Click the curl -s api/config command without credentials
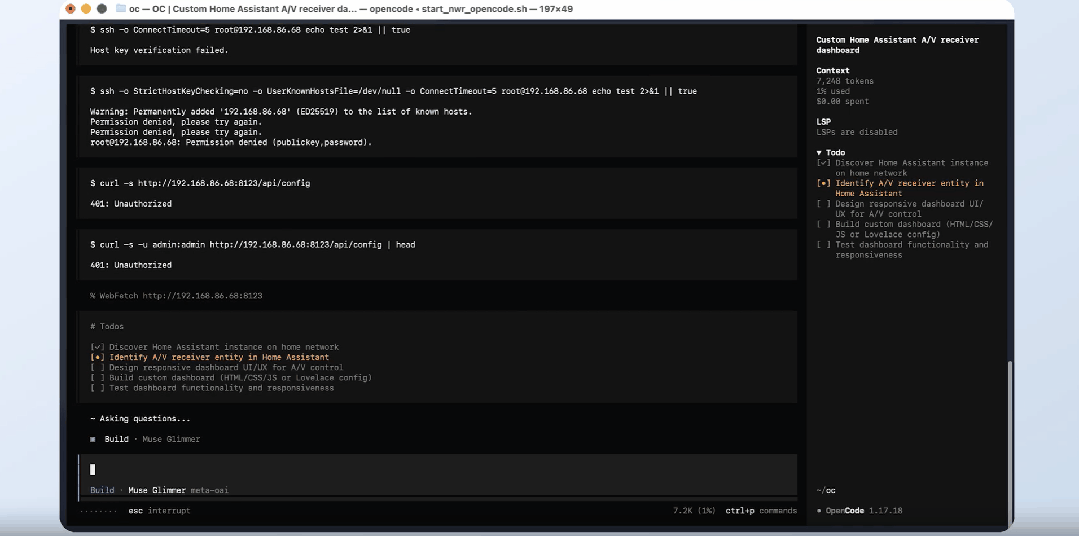Screen dimensions: 1079x536 [x=200, y=183]
